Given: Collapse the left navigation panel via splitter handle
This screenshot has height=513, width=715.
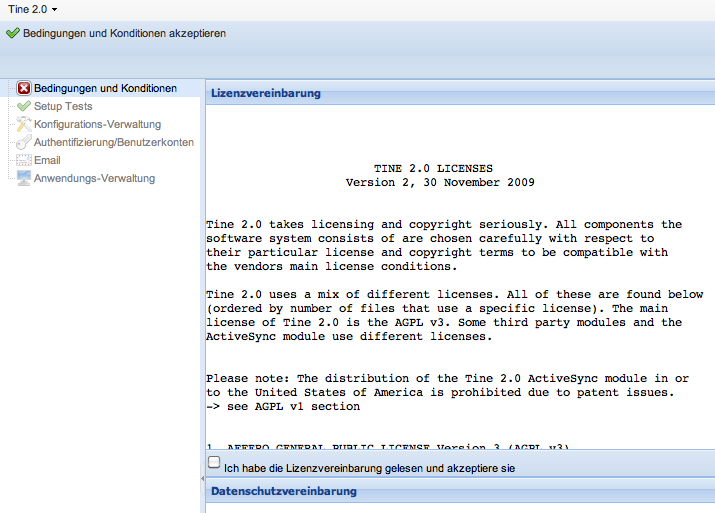Looking at the screenshot, I should tap(202, 480).
